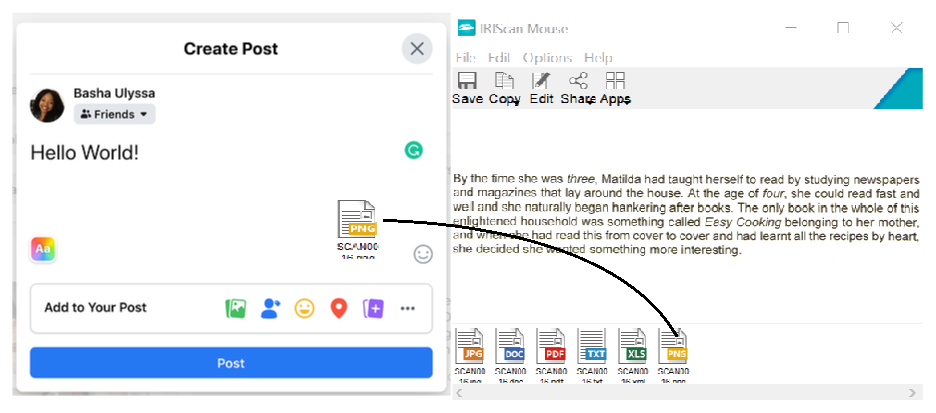Open the File menu
Viewport: 936px width, 413px height.
(466, 58)
